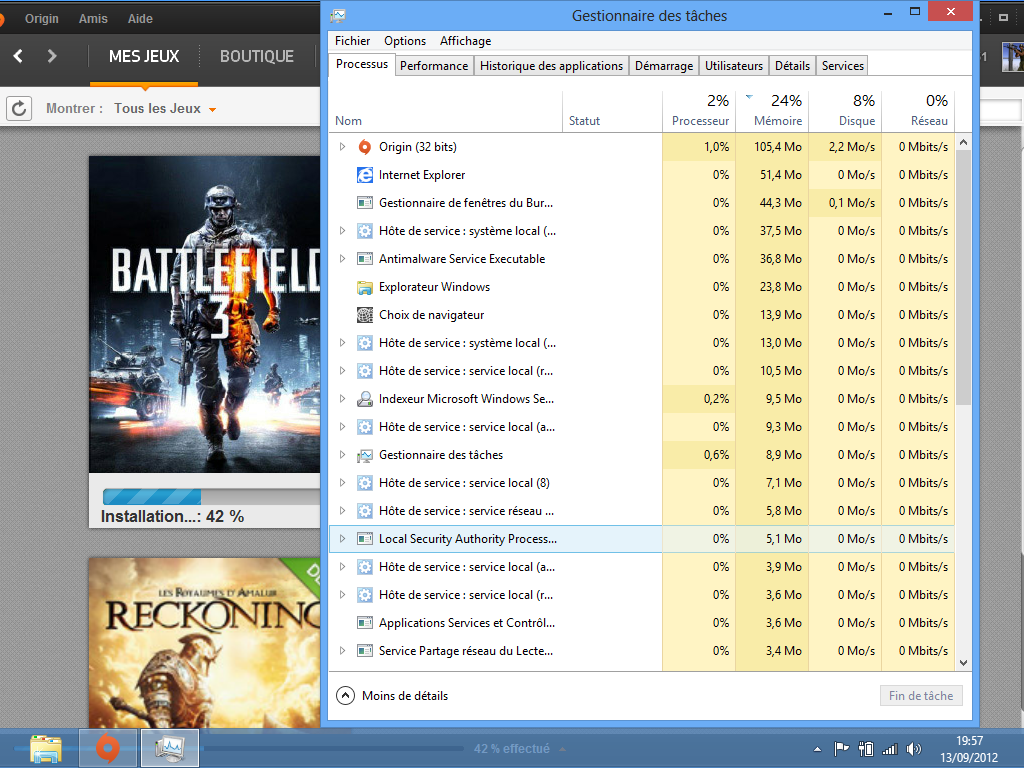
Task: Click the battery power tray icon
Action: tap(866, 749)
